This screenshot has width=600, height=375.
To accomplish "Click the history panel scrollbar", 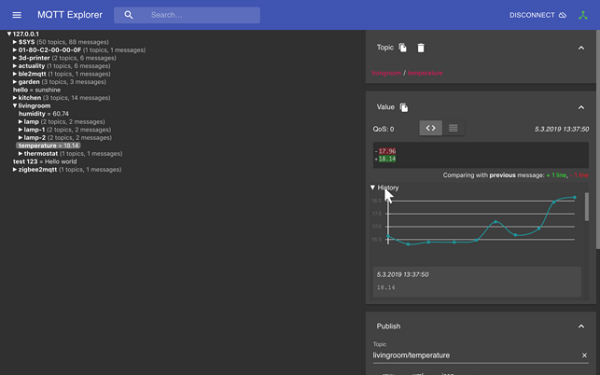I will pyautogui.click(x=587, y=207).
